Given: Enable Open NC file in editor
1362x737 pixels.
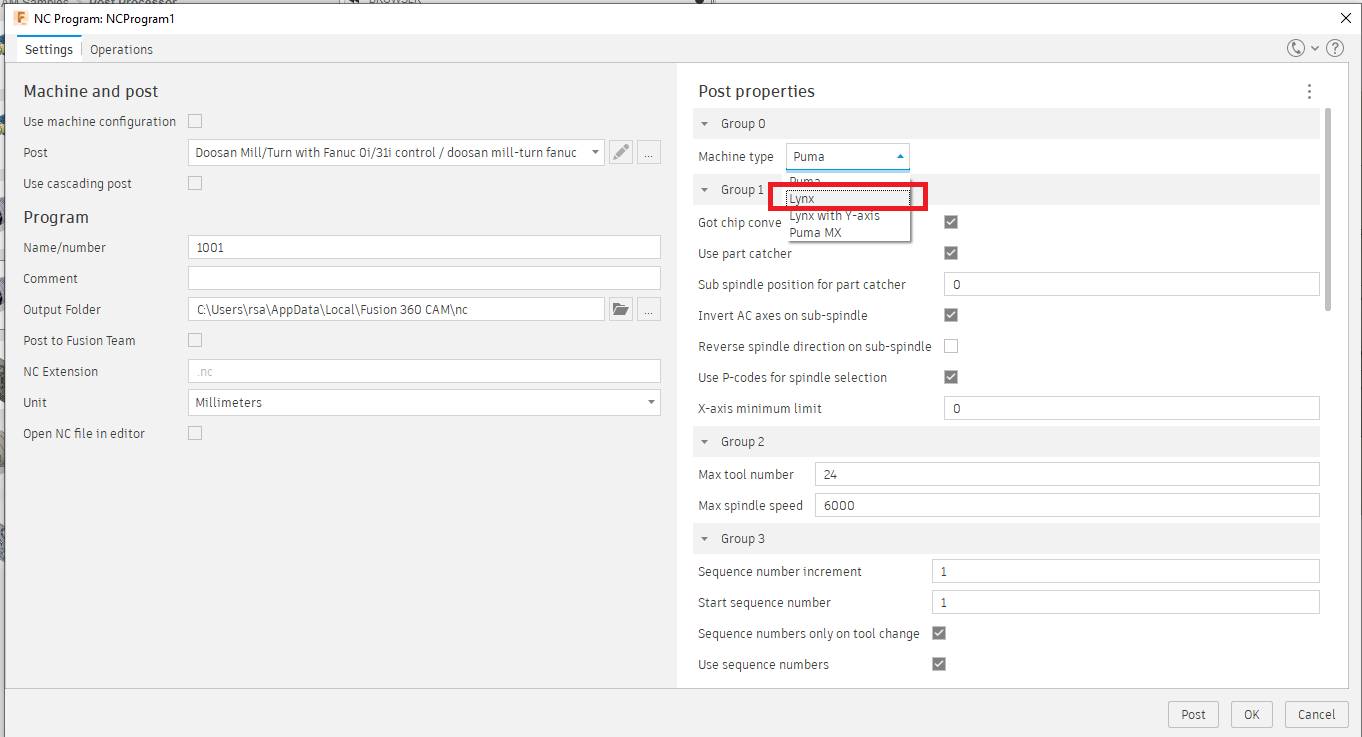Looking at the screenshot, I should (x=195, y=434).
